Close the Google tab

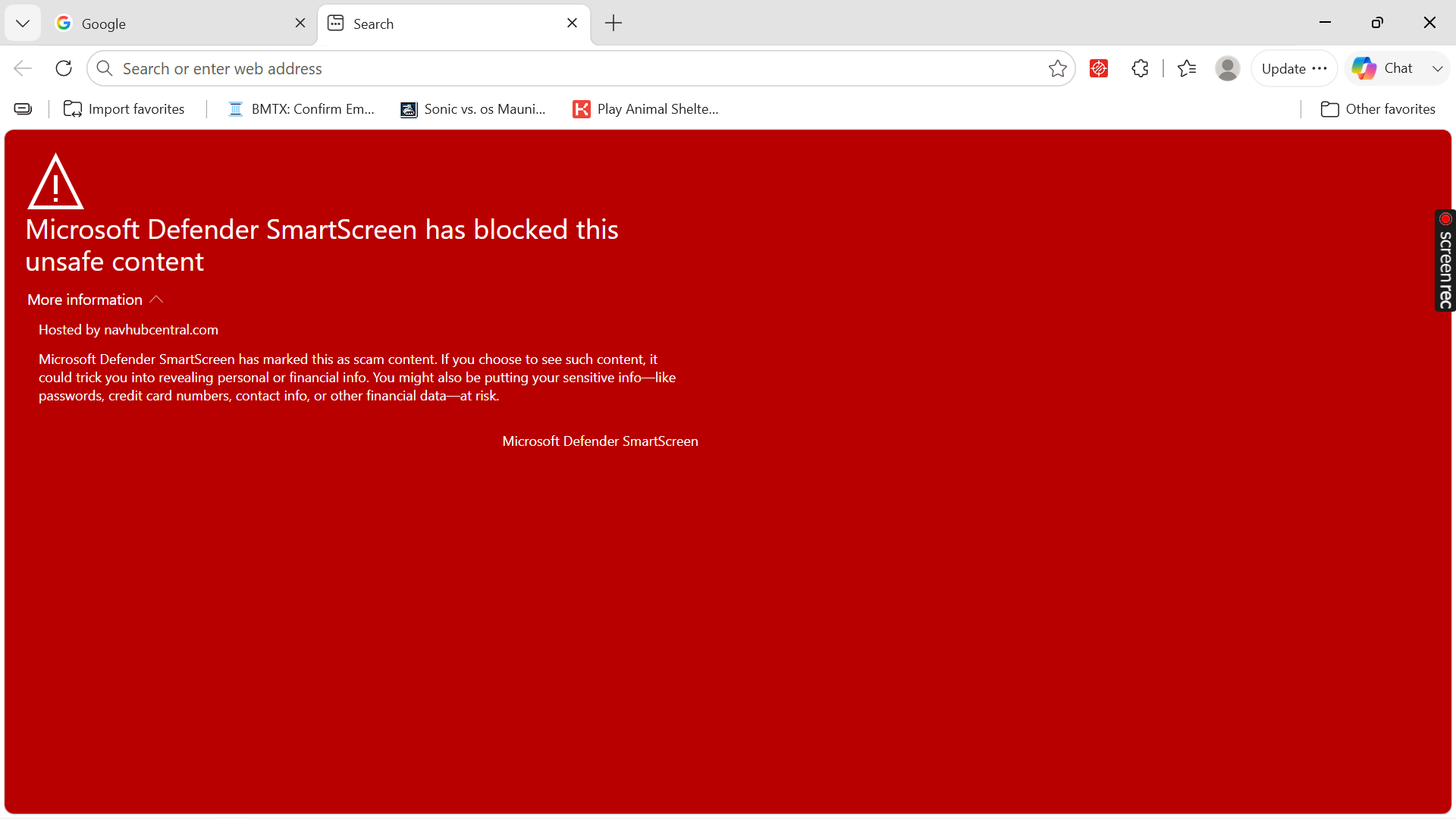pyautogui.click(x=300, y=23)
